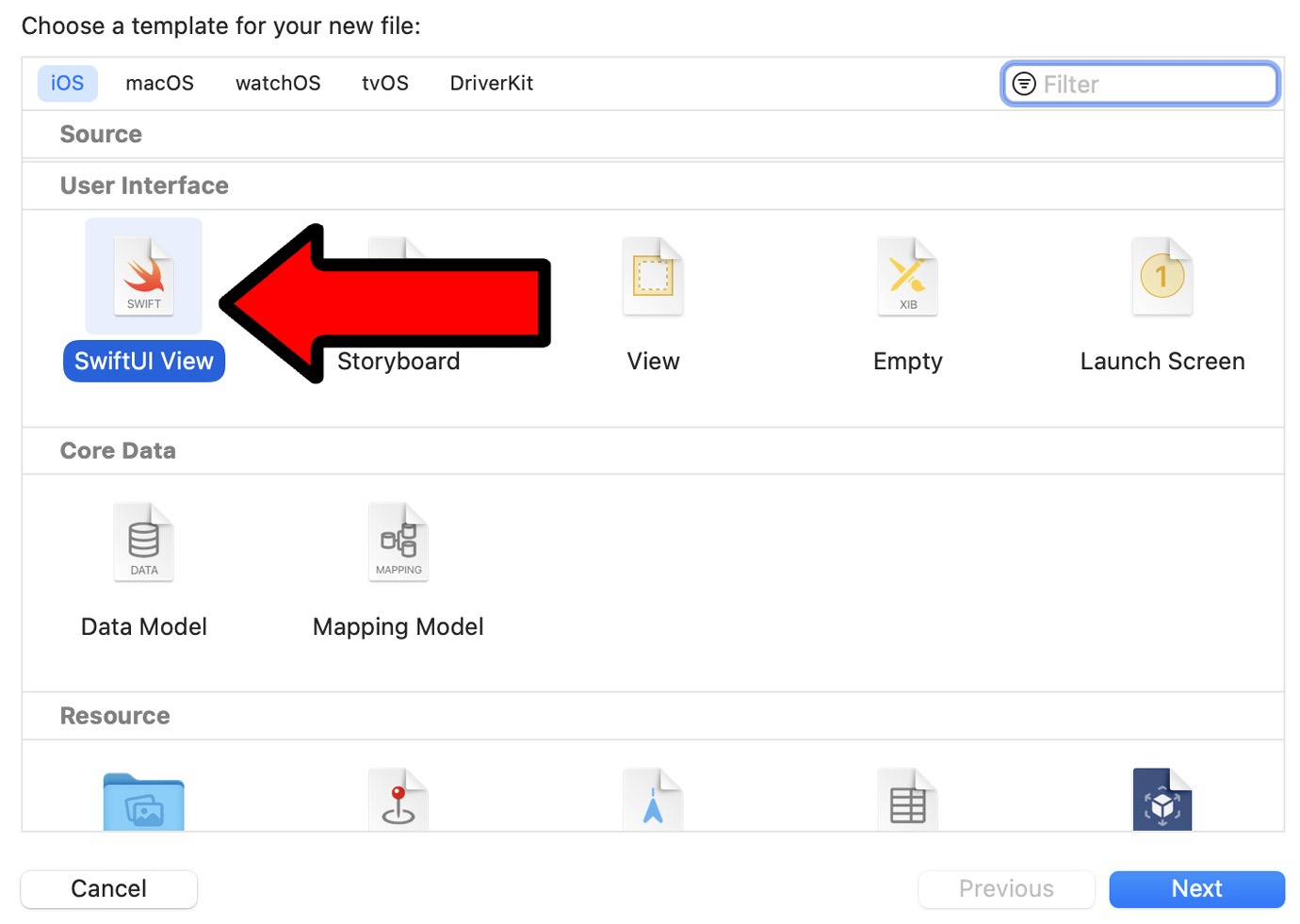
Task: Click the "Resource" section header
Action: (x=115, y=716)
